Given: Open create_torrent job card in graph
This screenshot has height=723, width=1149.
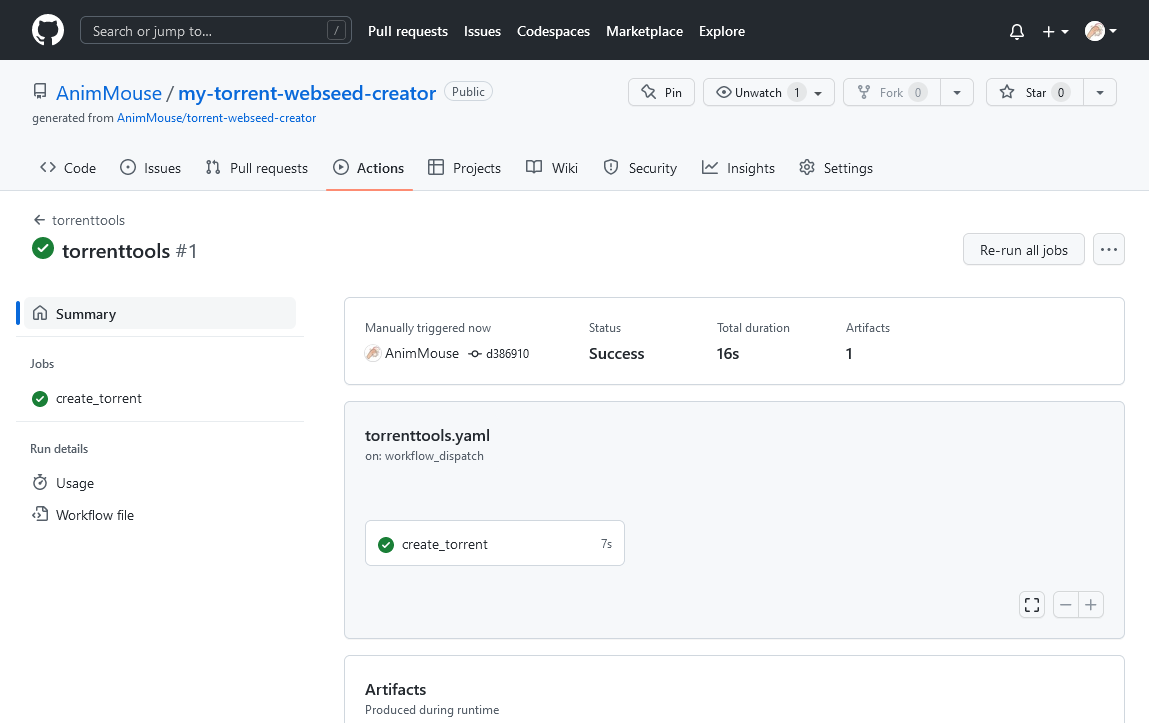Looking at the screenshot, I should [x=495, y=544].
